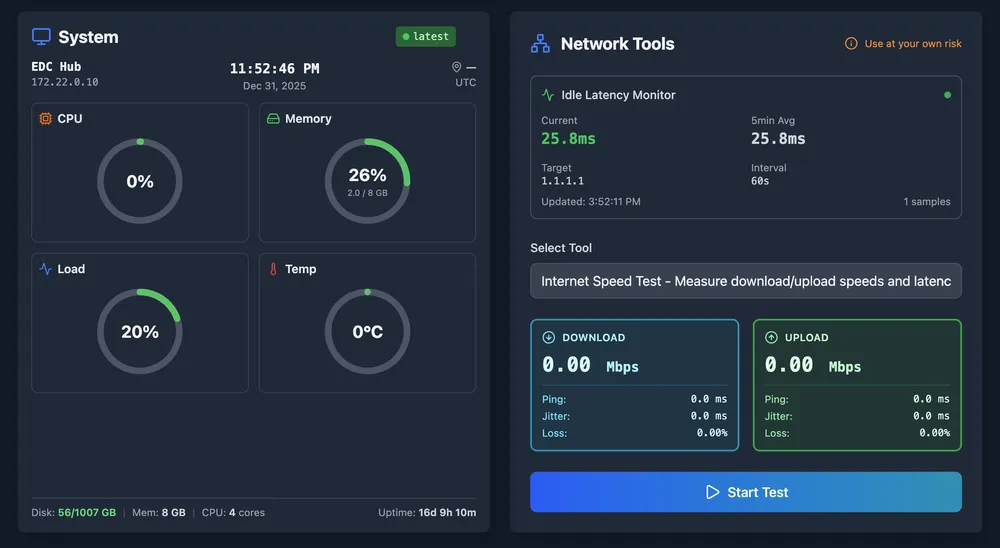Click the Memory module icon

(273, 119)
